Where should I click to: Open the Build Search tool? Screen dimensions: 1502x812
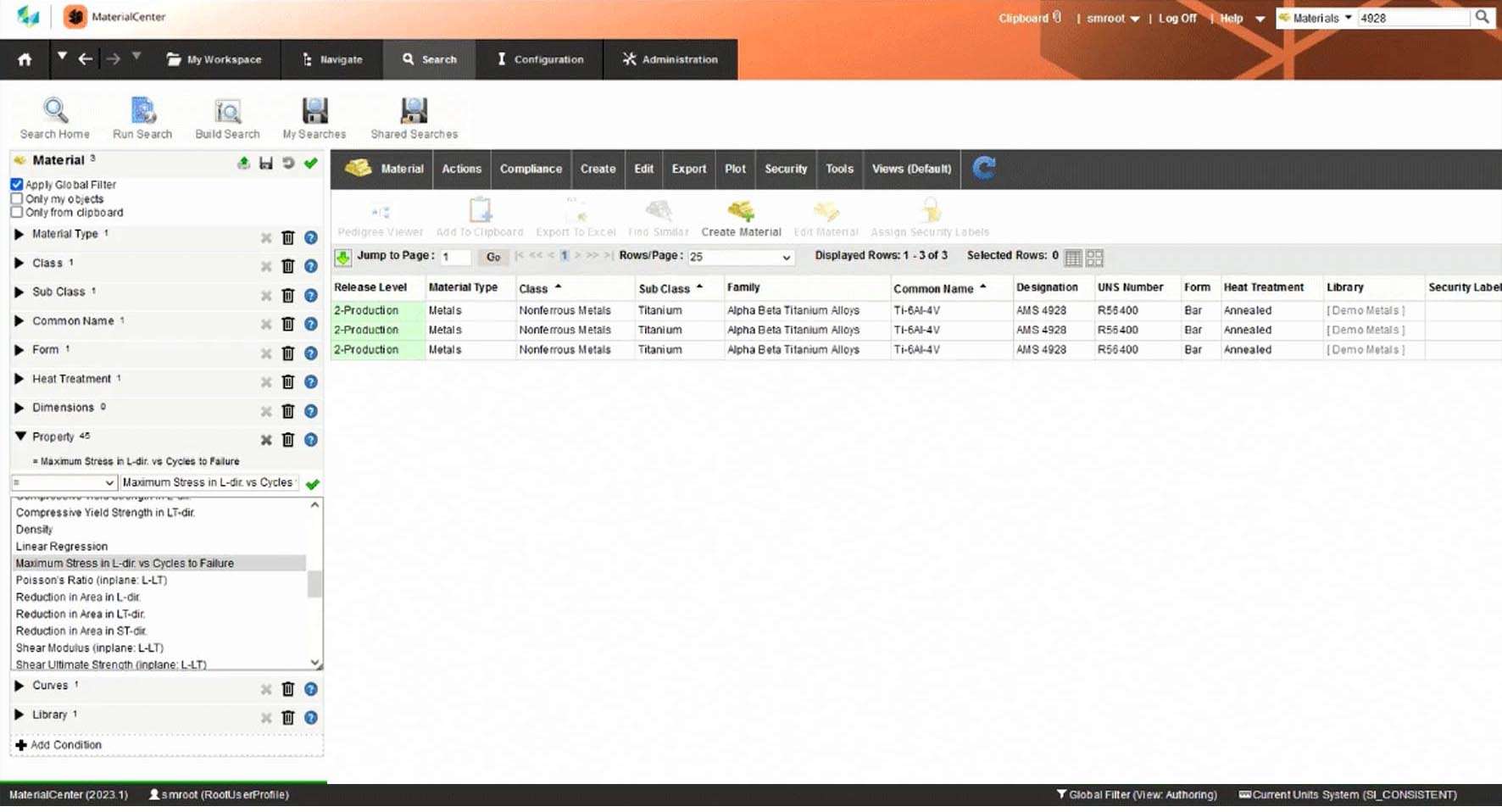(x=227, y=112)
